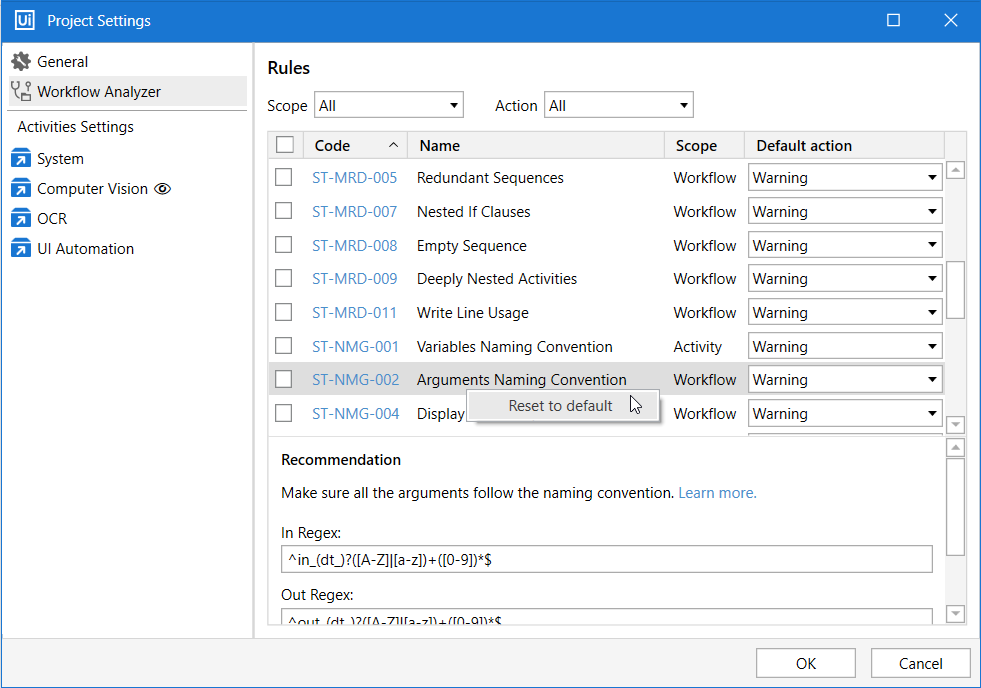Open the Scope filter dropdown
This screenshot has width=981, height=688.
(389, 105)
